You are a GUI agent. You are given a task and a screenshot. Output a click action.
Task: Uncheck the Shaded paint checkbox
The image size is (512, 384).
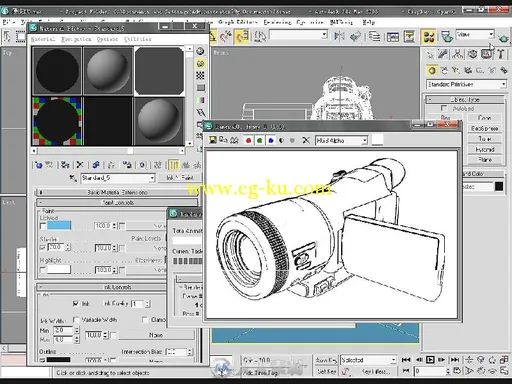(x=43, y=247)
